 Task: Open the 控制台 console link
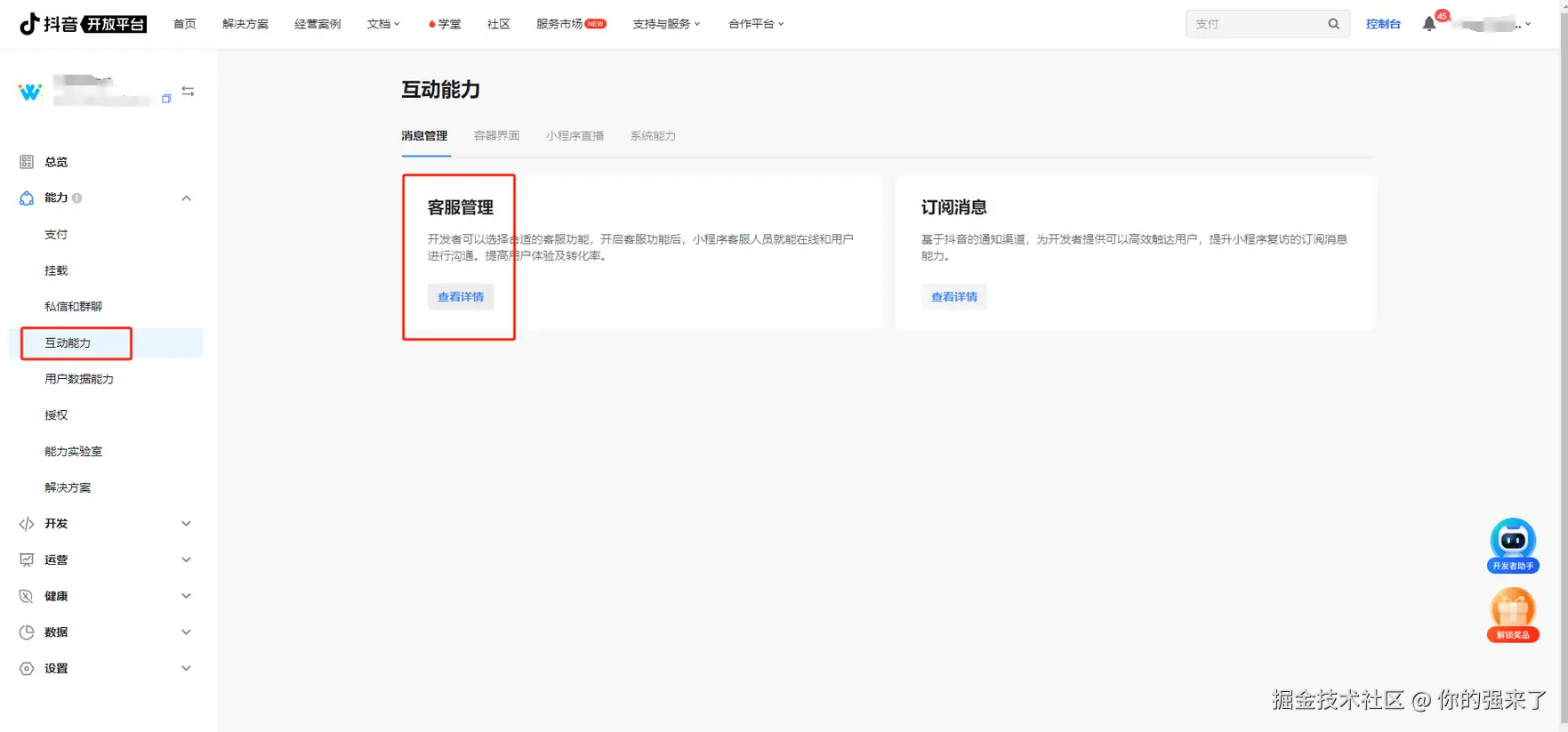pos(1383,24)
